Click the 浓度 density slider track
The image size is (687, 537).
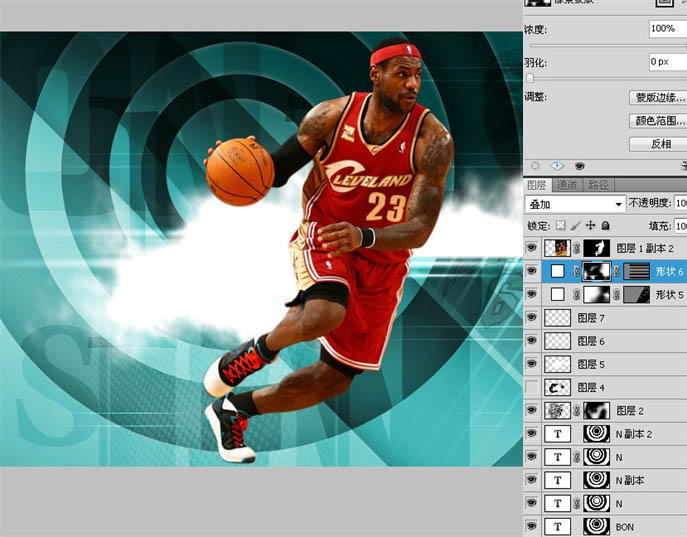coord(608,46)
